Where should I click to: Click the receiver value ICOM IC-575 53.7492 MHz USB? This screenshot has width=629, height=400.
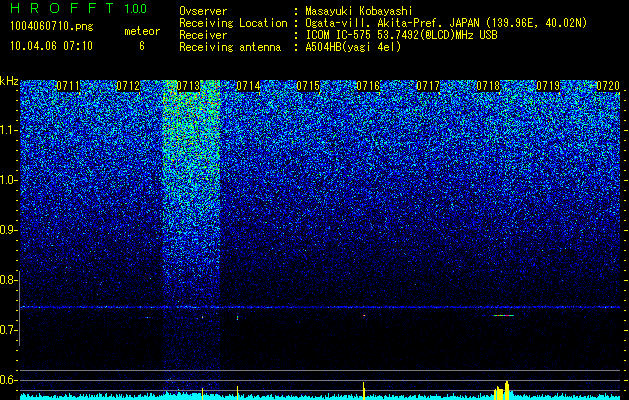(401, 35)
